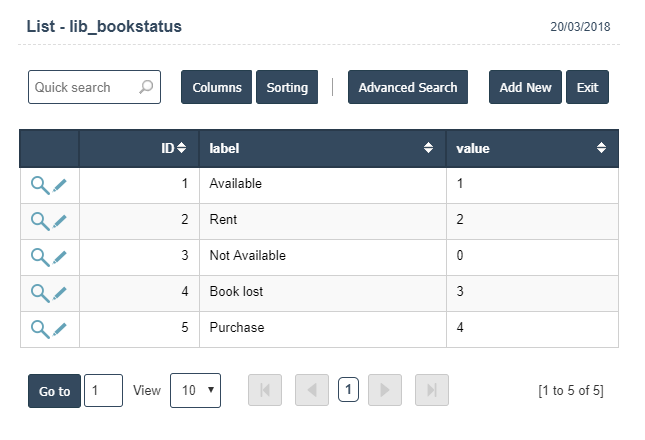Open Advanced Search
The image size is (645, 440).
pyautogui.click(x=408, y=87)
